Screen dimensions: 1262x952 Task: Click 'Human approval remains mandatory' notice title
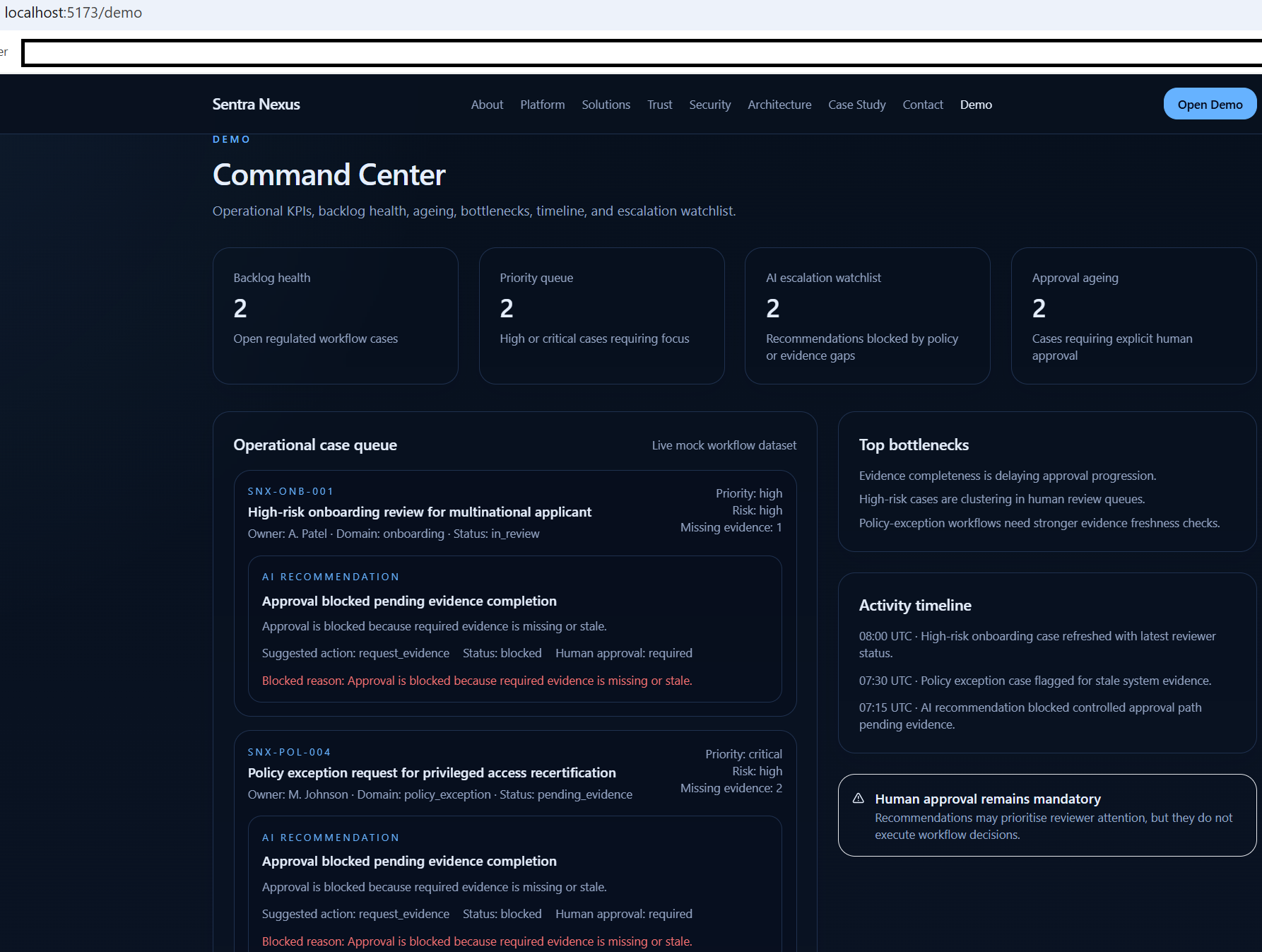(x=988, y=799)
